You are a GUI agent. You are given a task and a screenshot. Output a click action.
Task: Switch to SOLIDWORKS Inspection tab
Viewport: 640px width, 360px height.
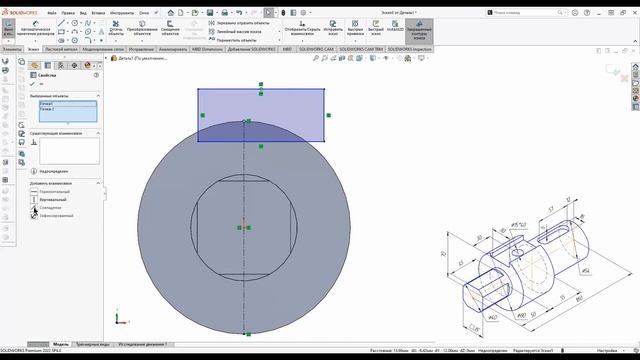click(409, 49)
